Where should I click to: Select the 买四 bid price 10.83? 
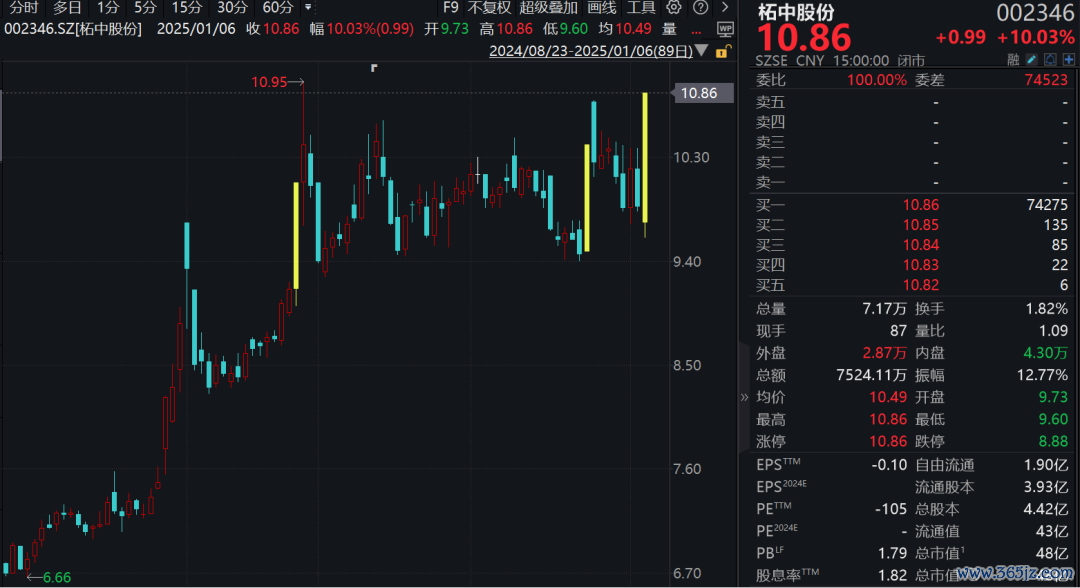pyautogui.click(x=921, y=265)
